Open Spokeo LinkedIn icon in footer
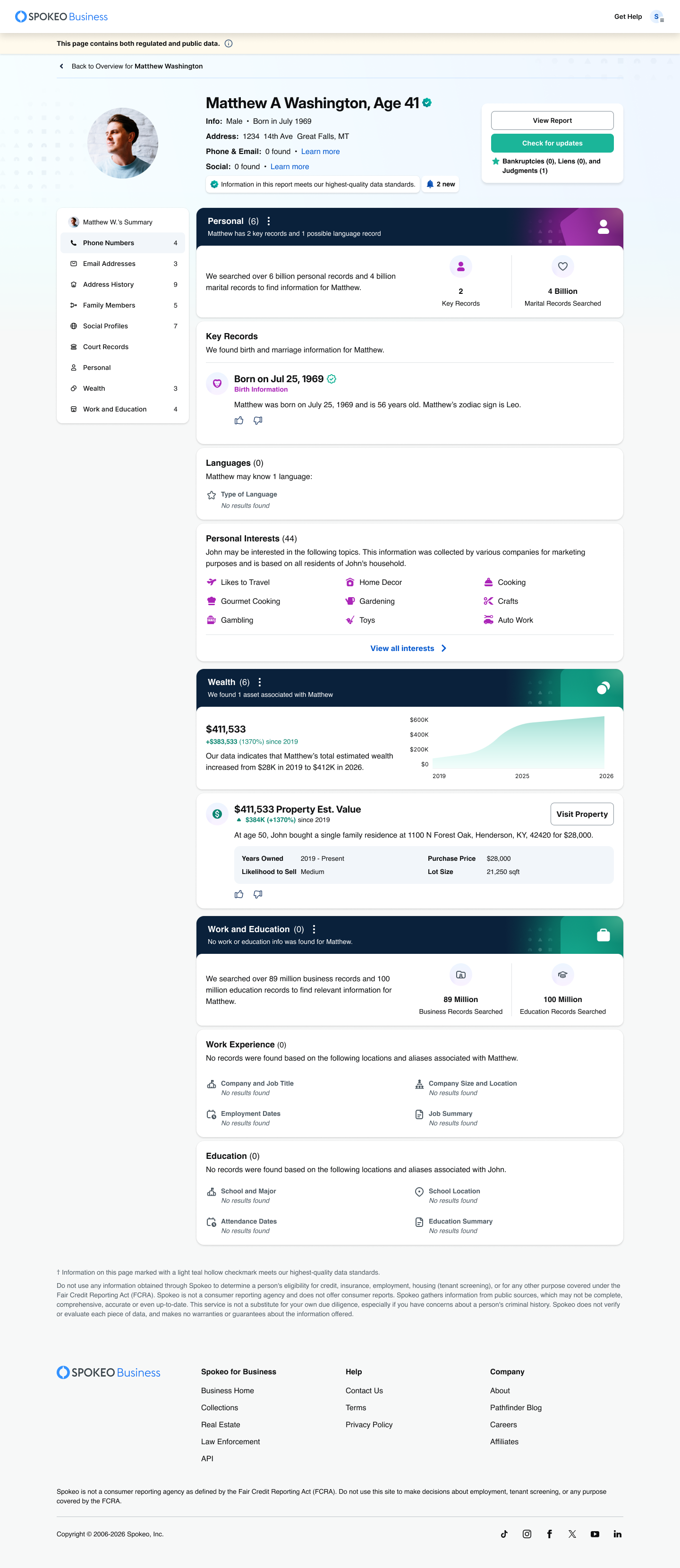Screen dimensions: 680x1568 click(617, 1534)
